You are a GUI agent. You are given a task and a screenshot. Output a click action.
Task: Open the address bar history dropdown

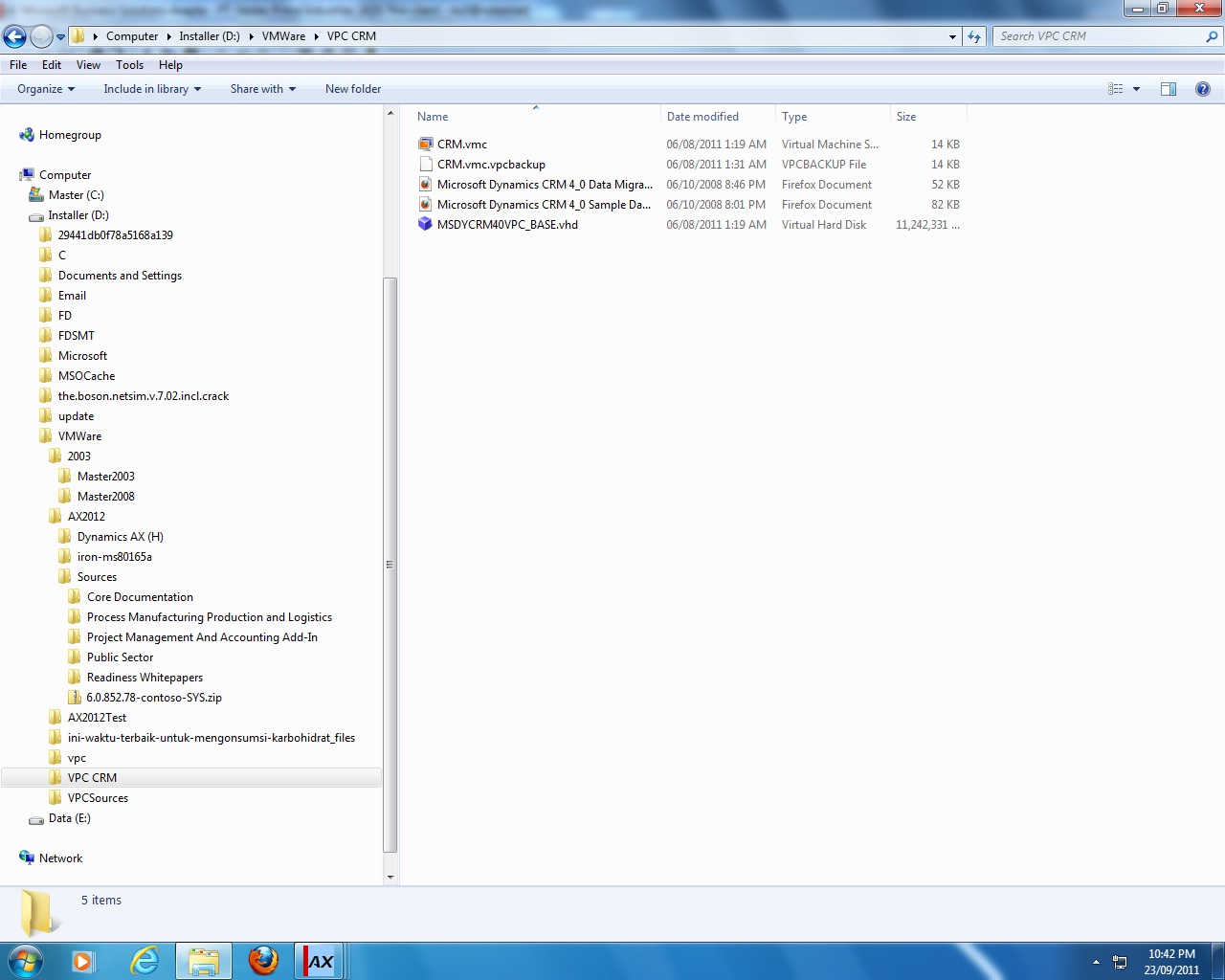952,36
